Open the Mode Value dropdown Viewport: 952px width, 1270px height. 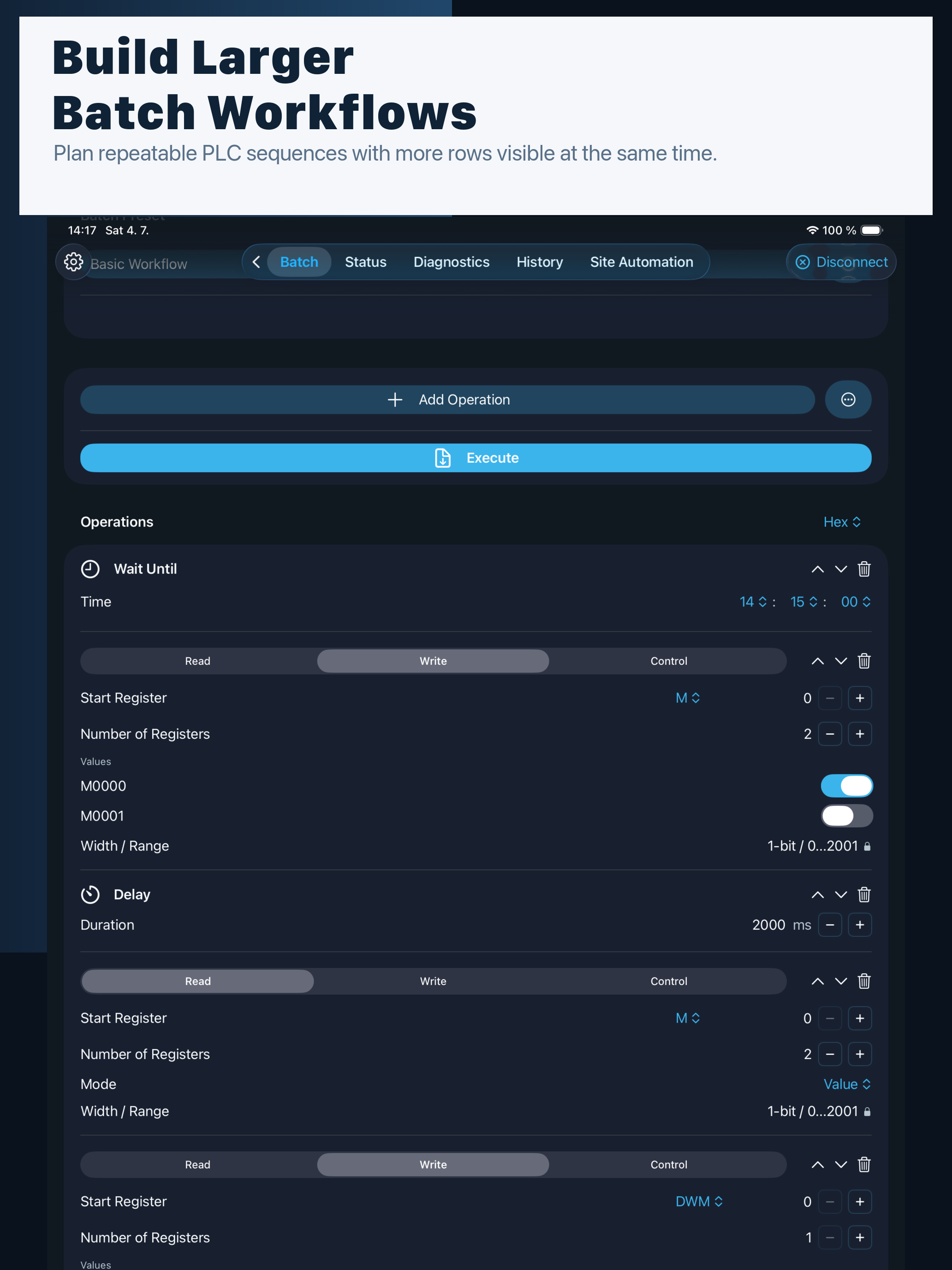coord(847,1084)
